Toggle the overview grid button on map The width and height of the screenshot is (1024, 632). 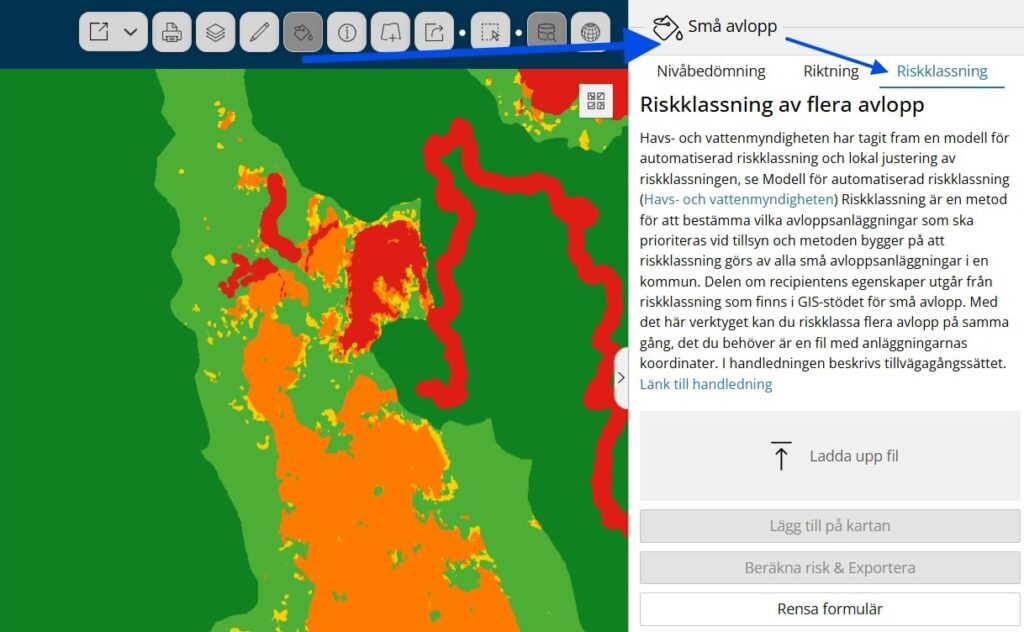click(x=596, y=100)
